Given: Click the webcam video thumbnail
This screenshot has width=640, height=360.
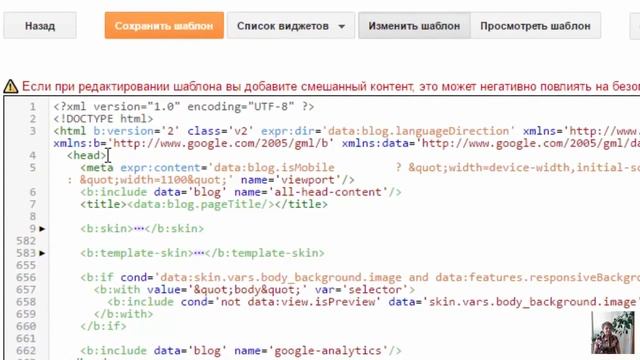Looking at the screenshot, I should coord(613,332).
